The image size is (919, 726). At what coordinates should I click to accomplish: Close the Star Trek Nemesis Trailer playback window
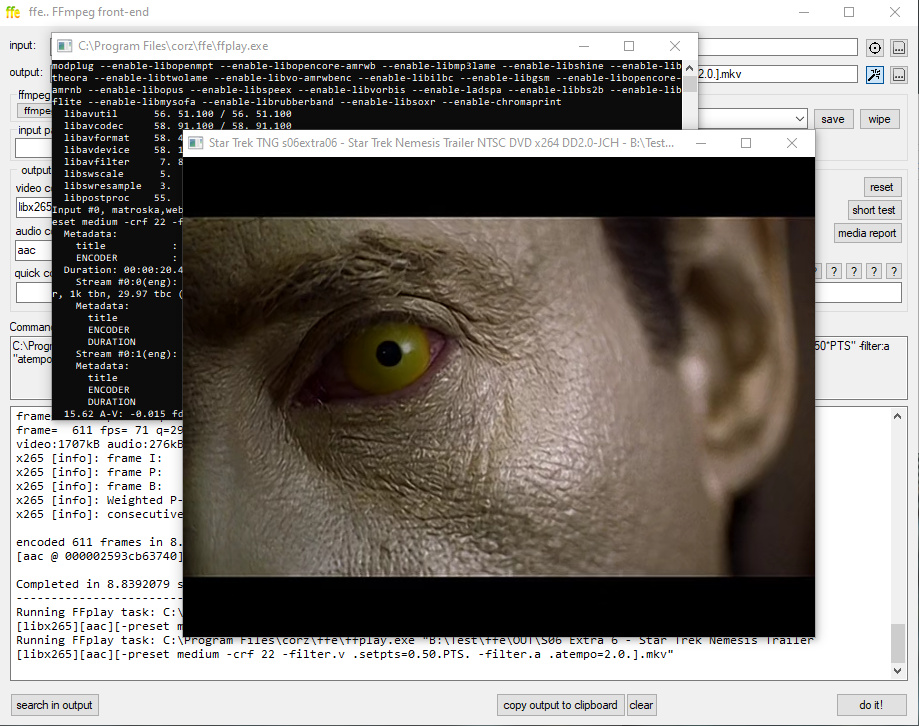tap(791, 143)
